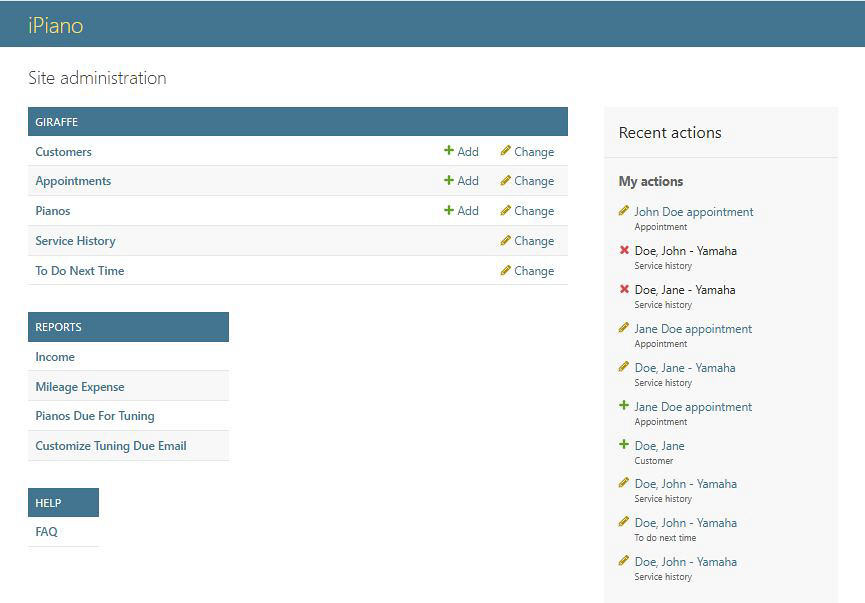Click the plus icon beside Appointments Add
The image size is (865, 603).
(x=449, y=181)
